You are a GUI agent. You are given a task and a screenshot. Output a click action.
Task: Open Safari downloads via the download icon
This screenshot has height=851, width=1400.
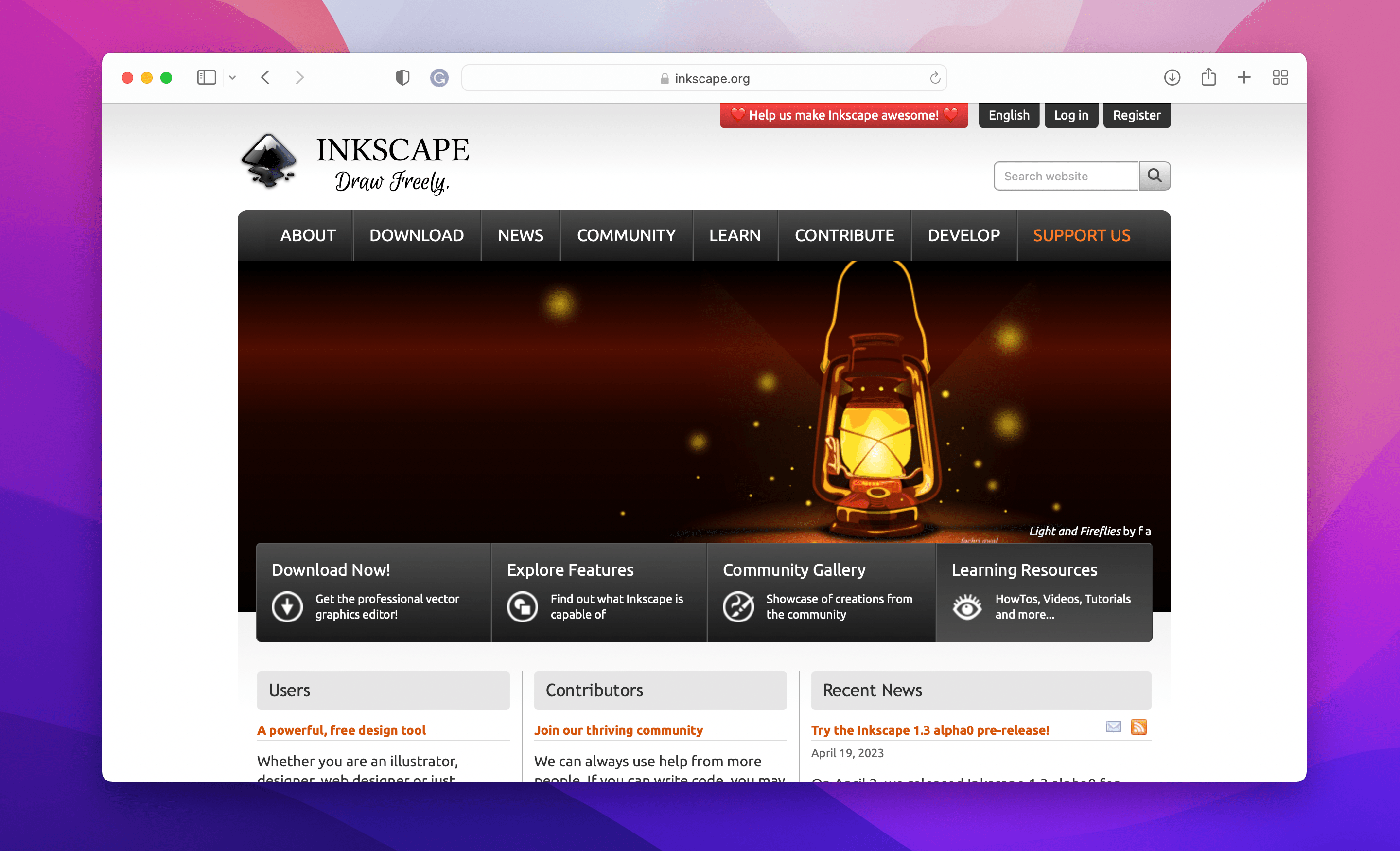click(1172, 77)
